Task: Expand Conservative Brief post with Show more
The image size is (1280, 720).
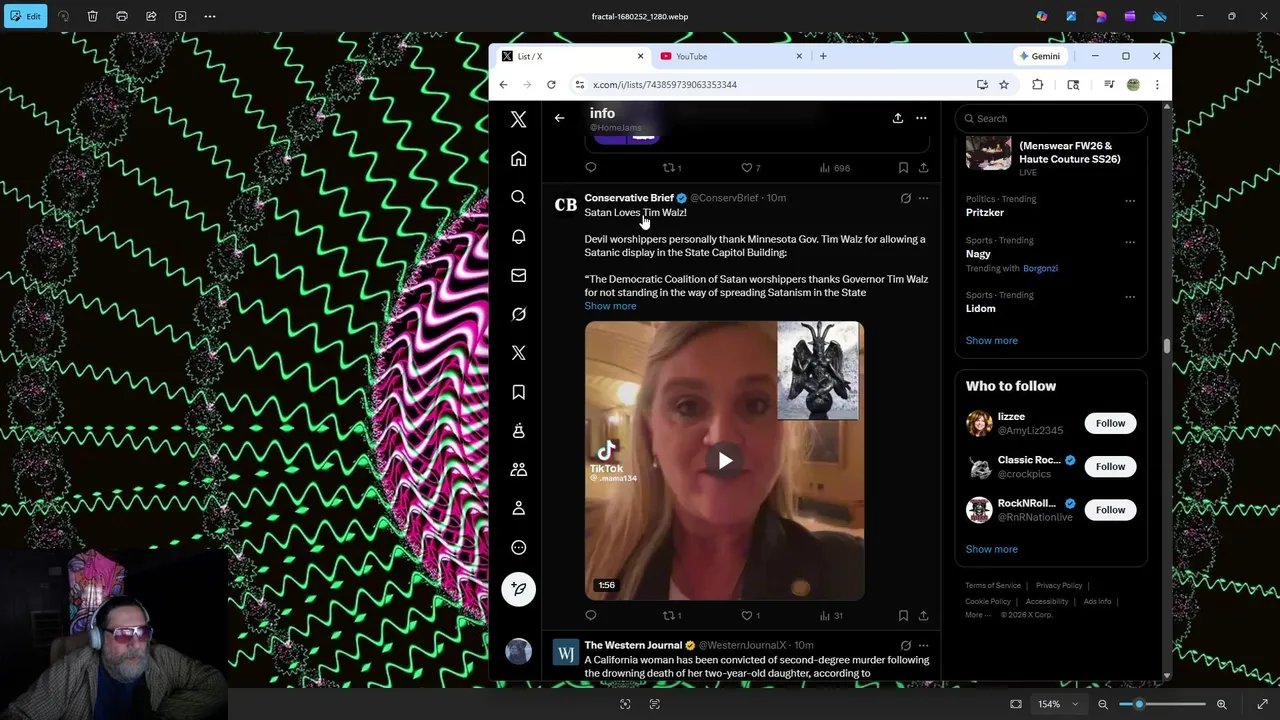Action: (x=610, y=306)
